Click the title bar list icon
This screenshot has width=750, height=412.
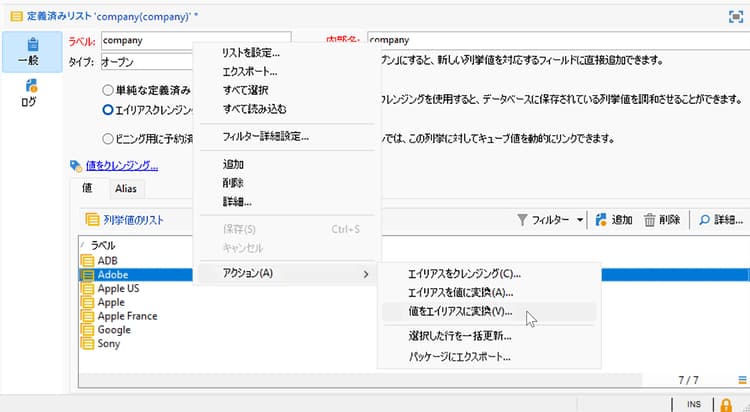[16, 16]
